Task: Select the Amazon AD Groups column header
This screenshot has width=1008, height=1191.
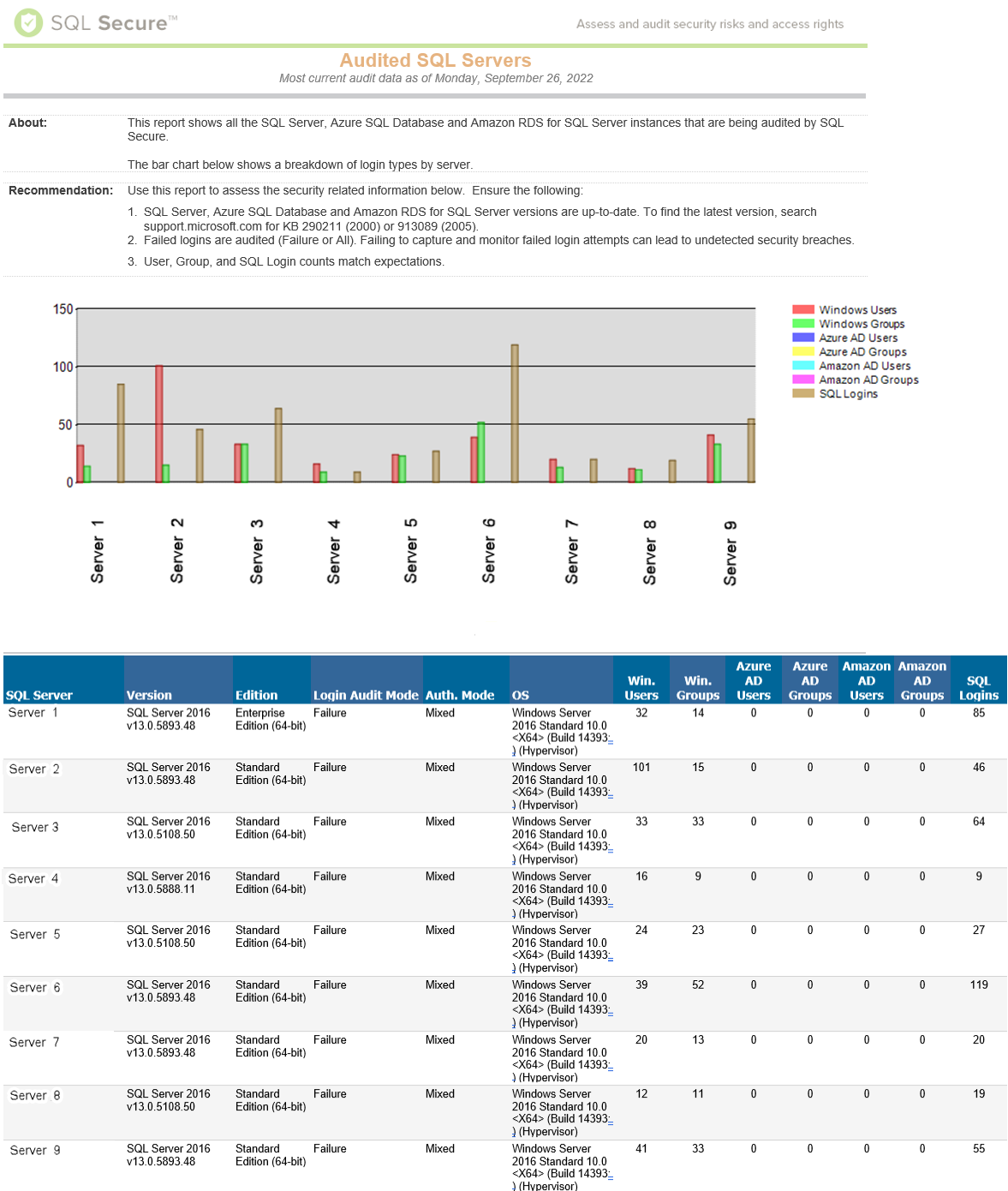Action: pos(922,680)
